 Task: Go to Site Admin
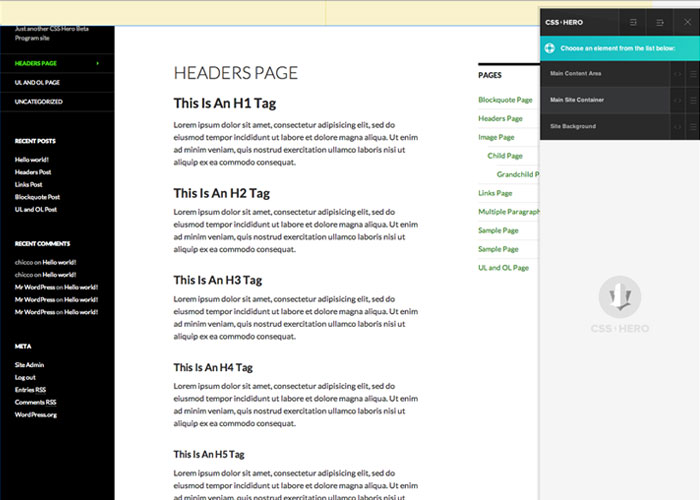pos(29,365)
